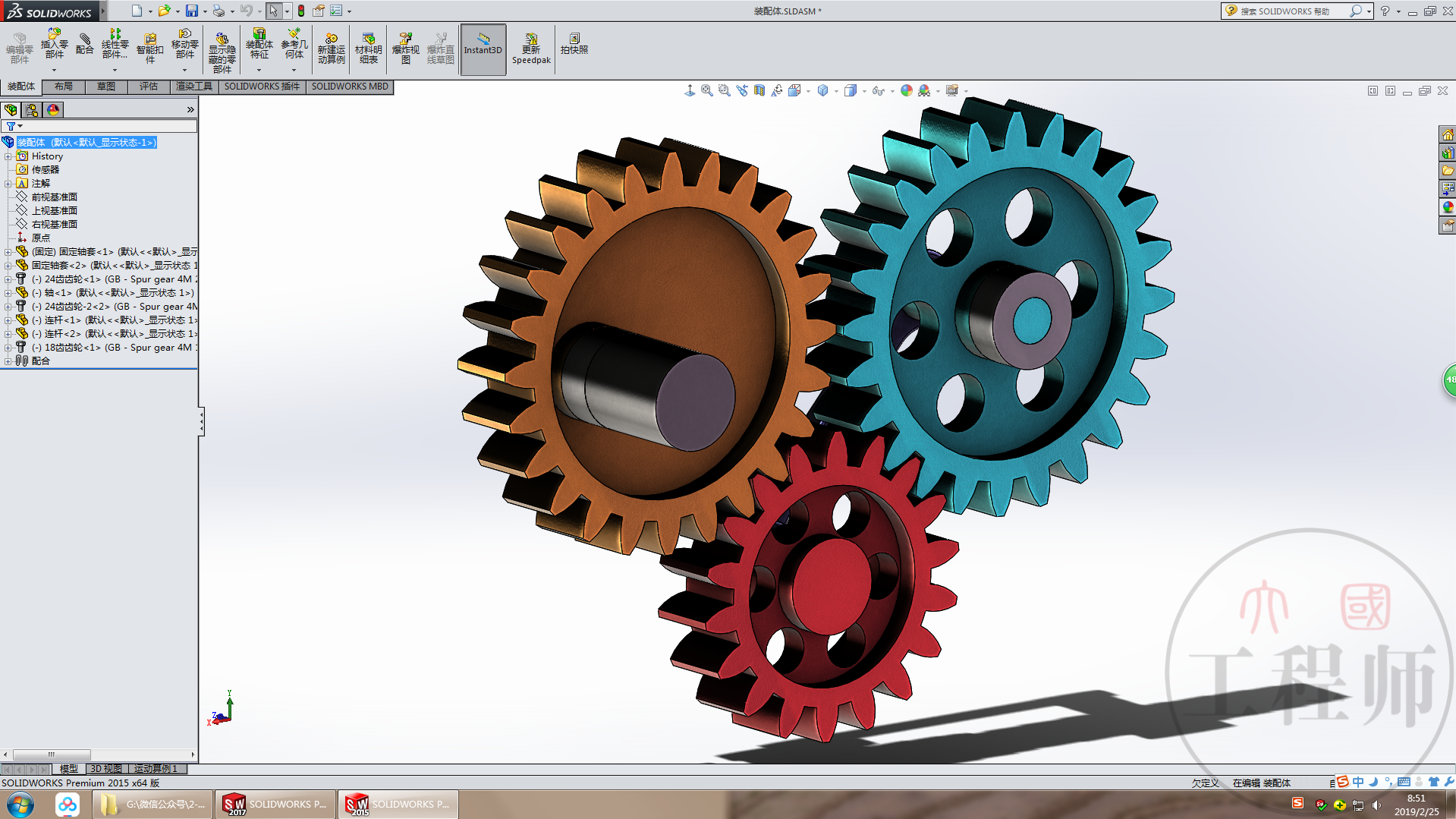Expand 18齿齿轮<1> tree node

coord(8,348)
